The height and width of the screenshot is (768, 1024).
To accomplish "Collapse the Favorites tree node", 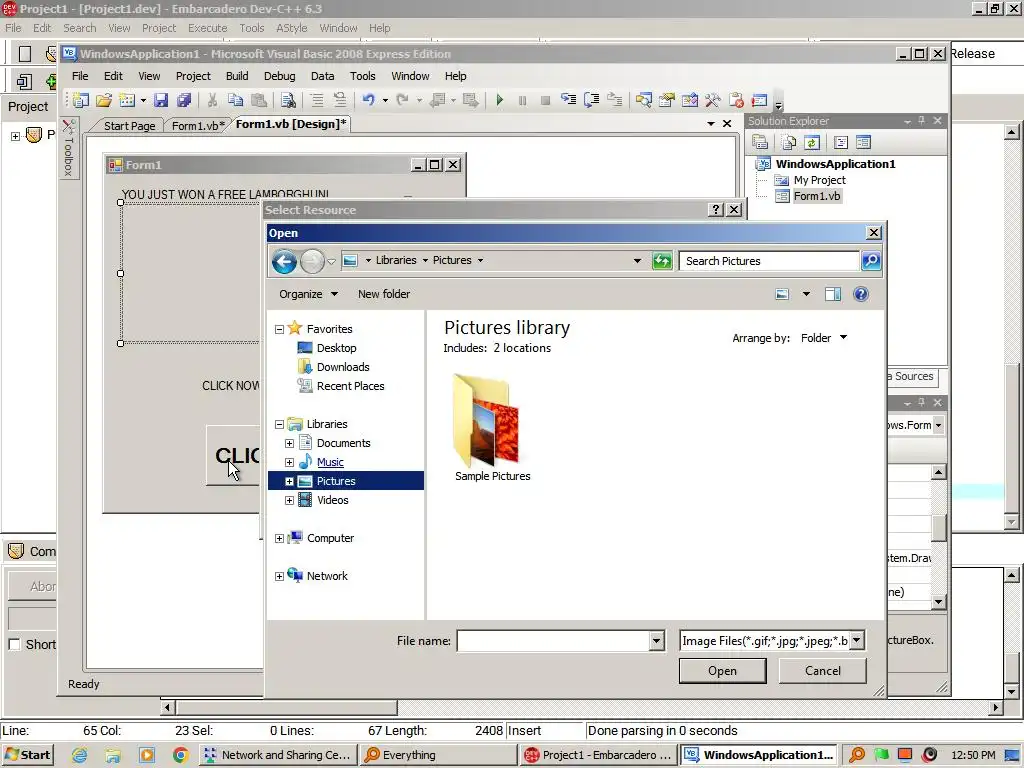I will click(x=280, y=329).
